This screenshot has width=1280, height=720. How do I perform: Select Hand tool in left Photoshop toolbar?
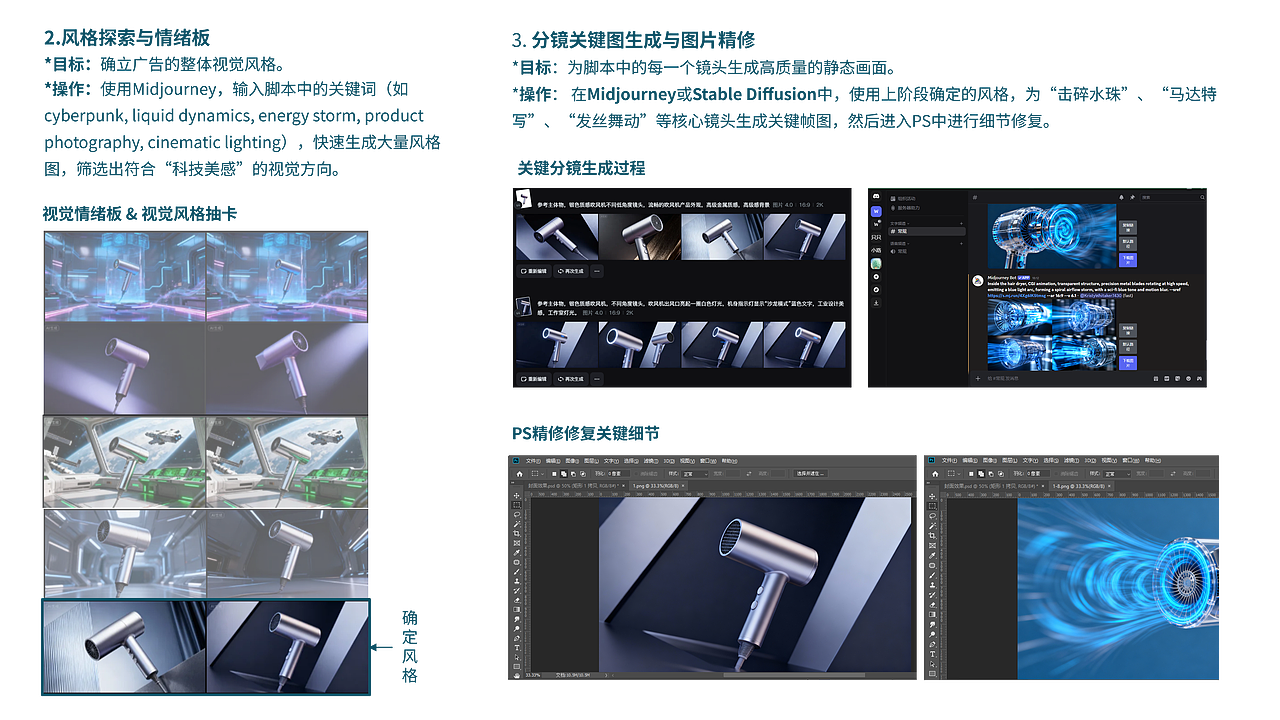tap(517, 675)
